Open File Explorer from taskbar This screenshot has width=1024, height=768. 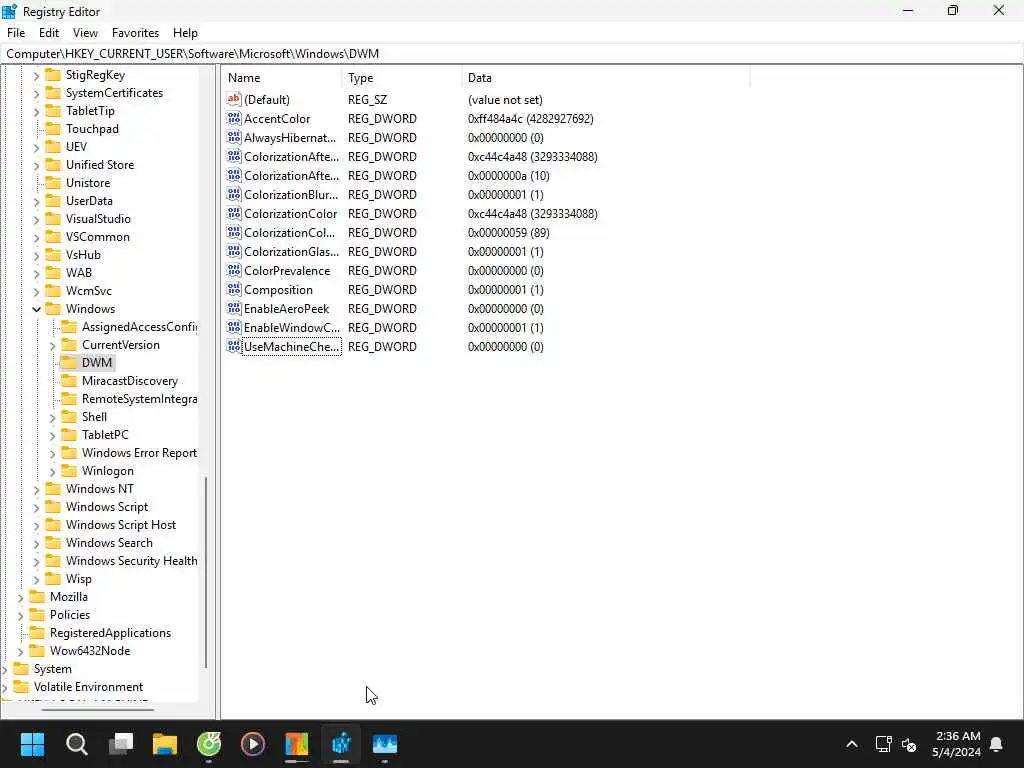click(x=165, y=743)
